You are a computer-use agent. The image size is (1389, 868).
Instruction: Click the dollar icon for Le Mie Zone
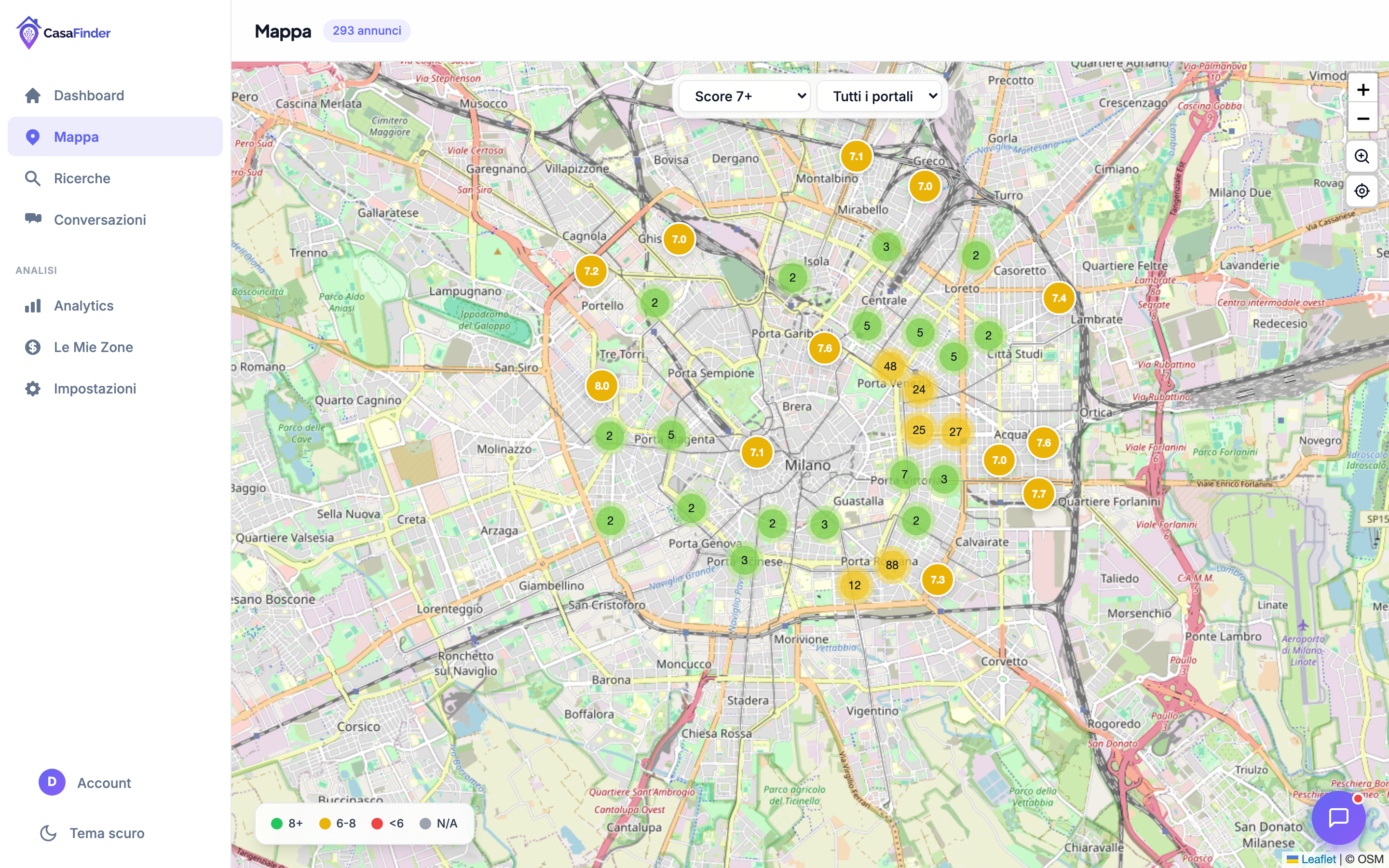point(33,347)
